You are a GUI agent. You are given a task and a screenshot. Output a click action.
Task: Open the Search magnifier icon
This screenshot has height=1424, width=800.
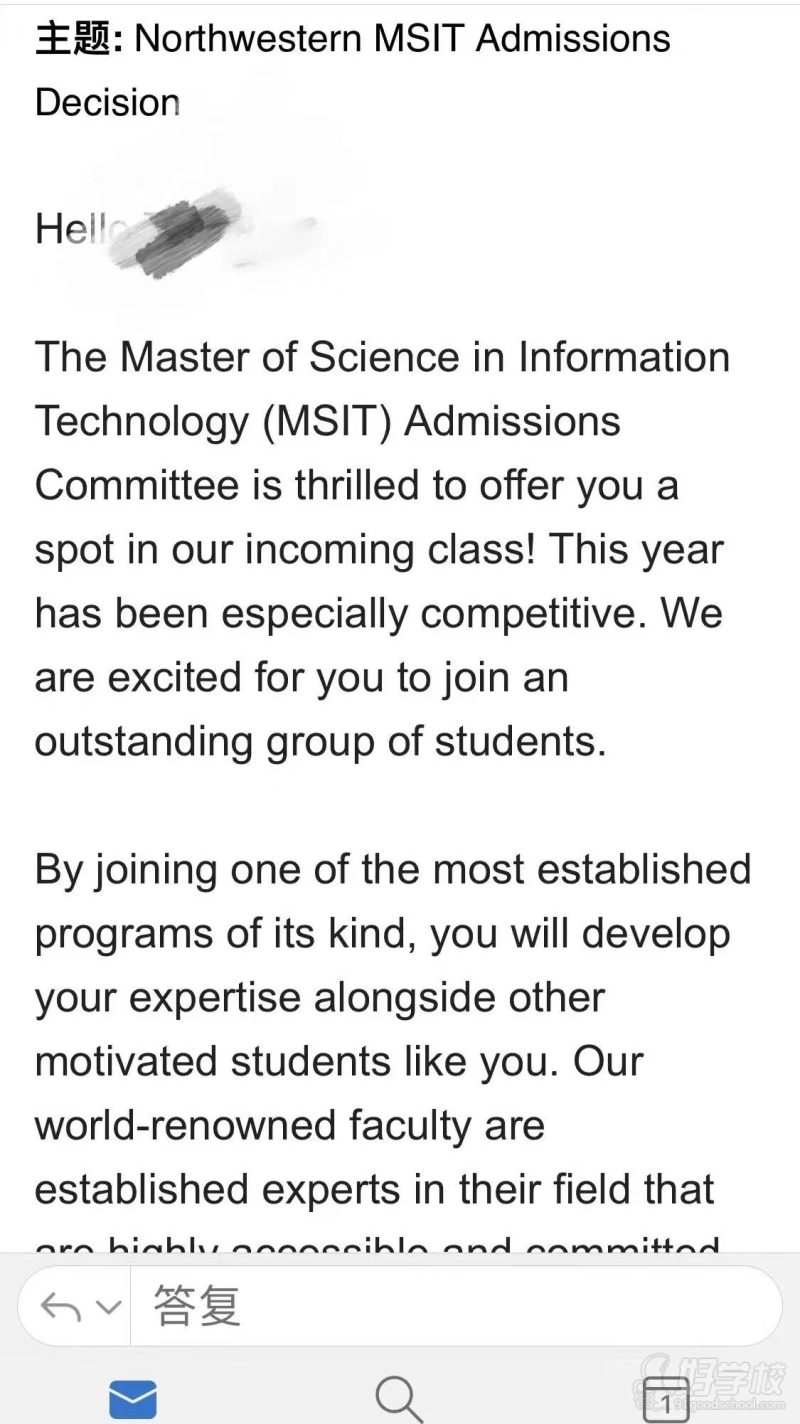click(x=399, y=1398)
